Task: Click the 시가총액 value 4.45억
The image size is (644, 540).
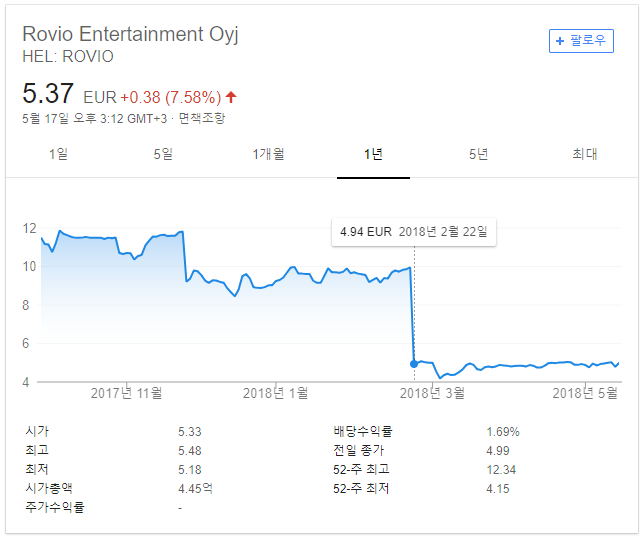Action: tap(195, 489)
